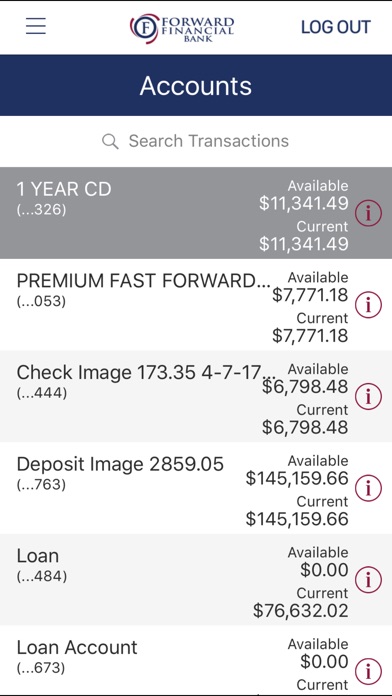Show info for Loan Account (...673)
Screen dimensions: 392x696
(x=368, y=671)
